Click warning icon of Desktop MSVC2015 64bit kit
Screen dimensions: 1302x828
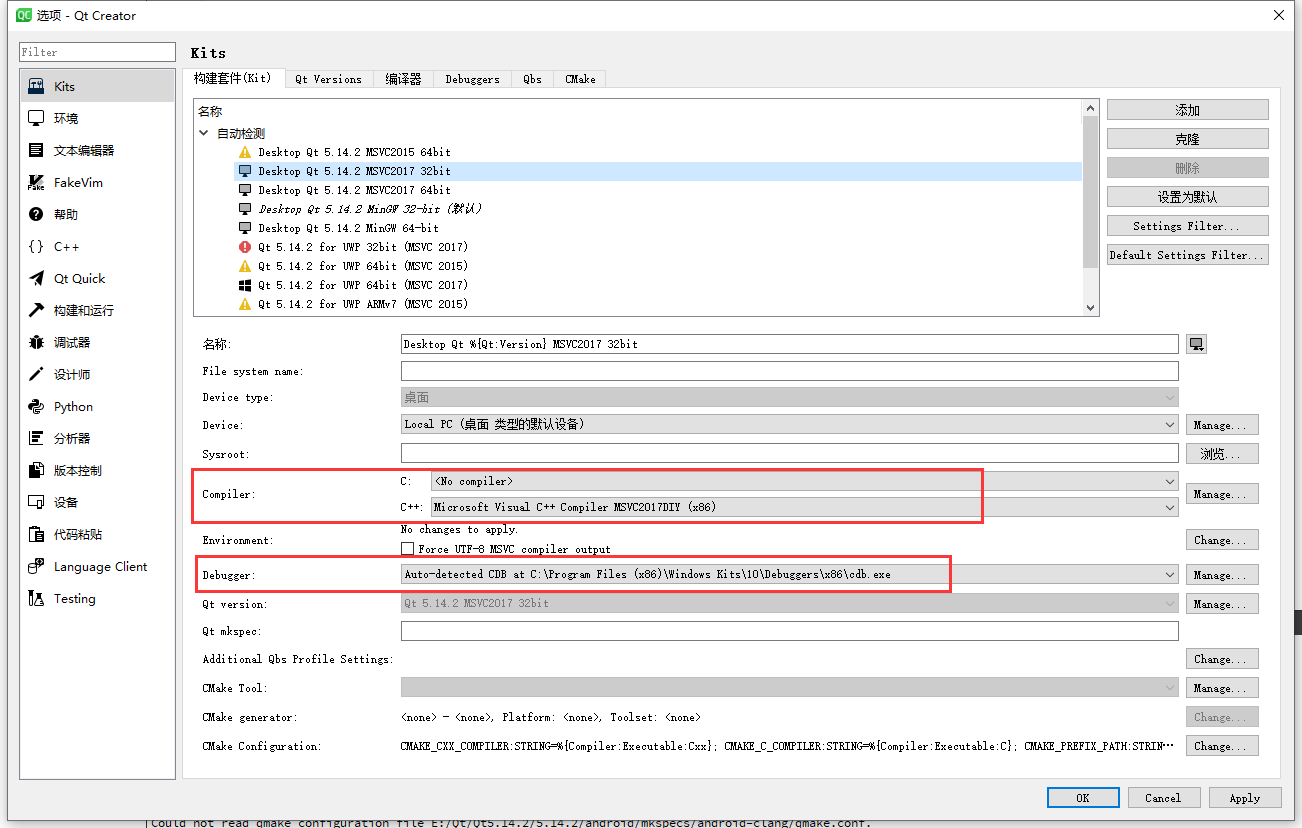[x=245, y=152]
